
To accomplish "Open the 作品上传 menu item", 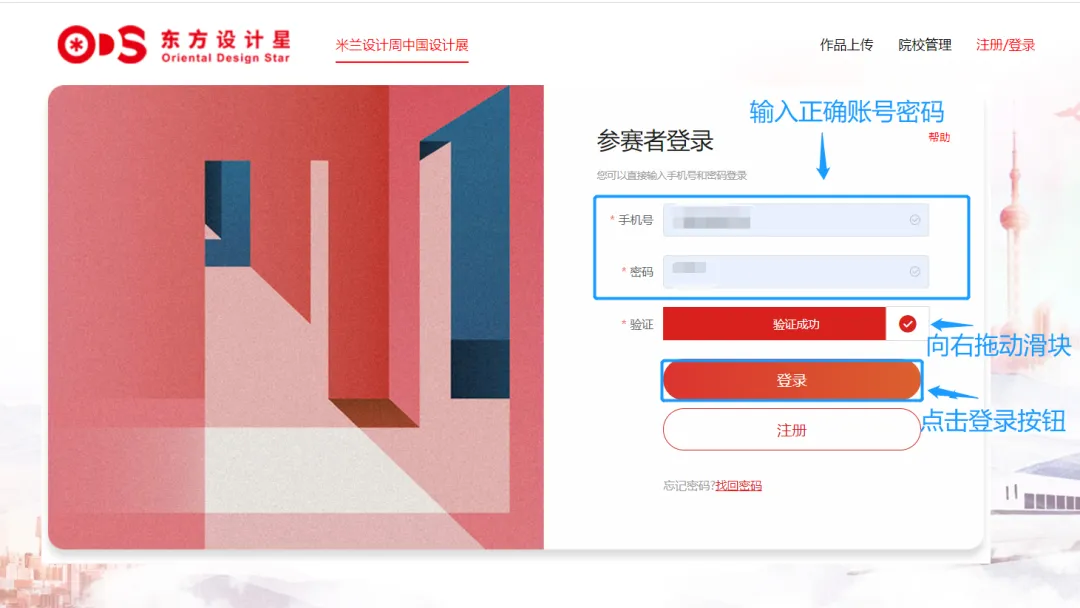I will 847,45.
